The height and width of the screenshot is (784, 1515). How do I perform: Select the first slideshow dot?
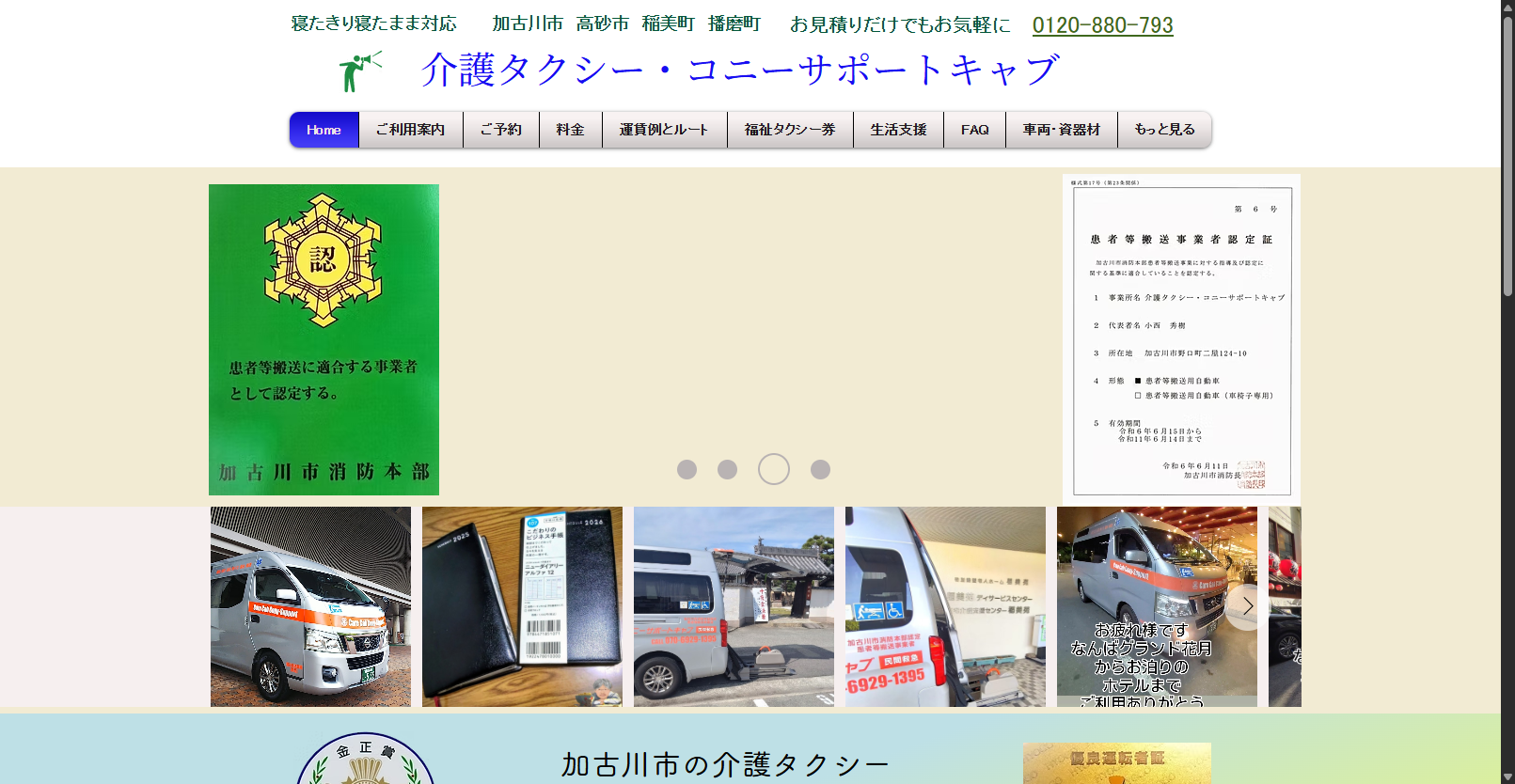pyautogui.click(x=686, y=469)
